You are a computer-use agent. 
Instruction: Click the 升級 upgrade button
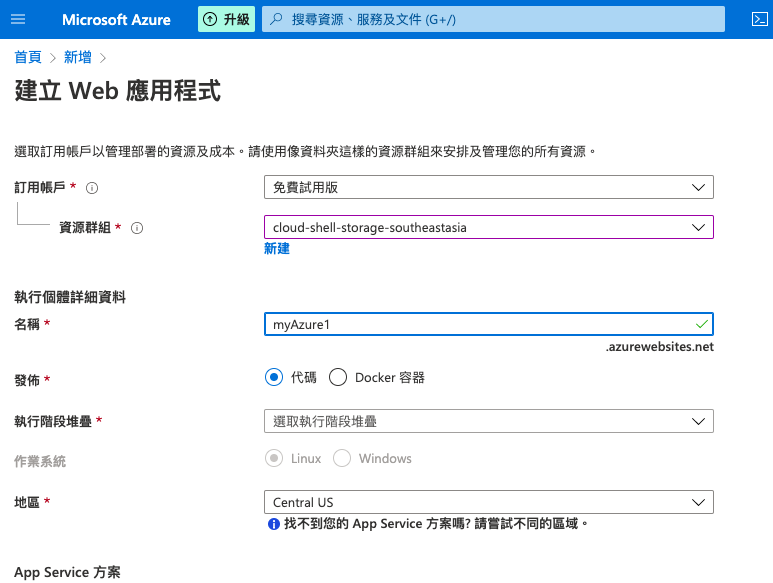click(226, 19)
